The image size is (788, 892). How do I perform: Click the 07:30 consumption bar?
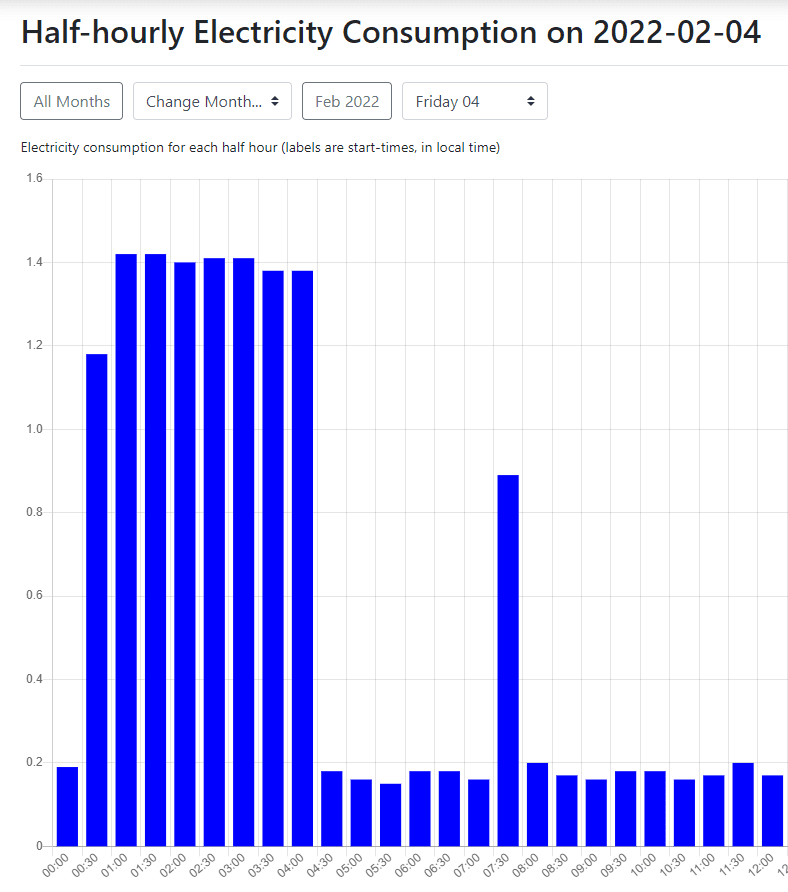[x=508, y=660]
